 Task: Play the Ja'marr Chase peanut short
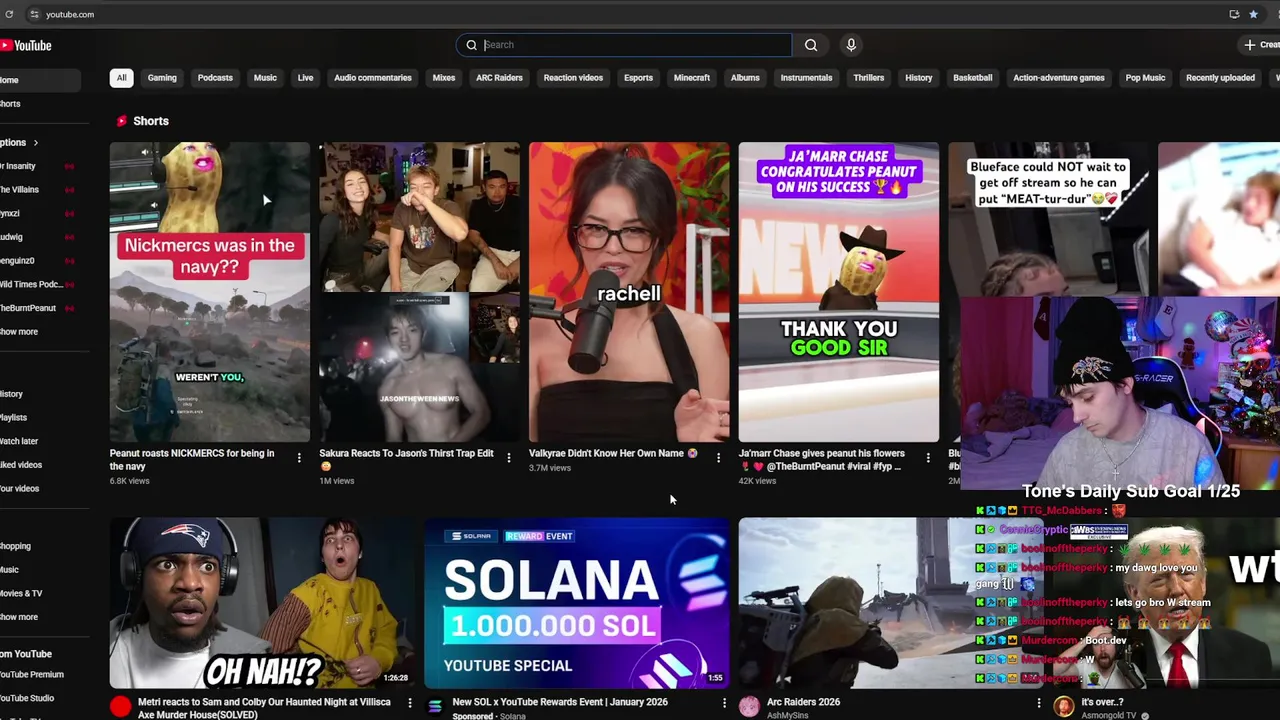click(x=839, y=292)
